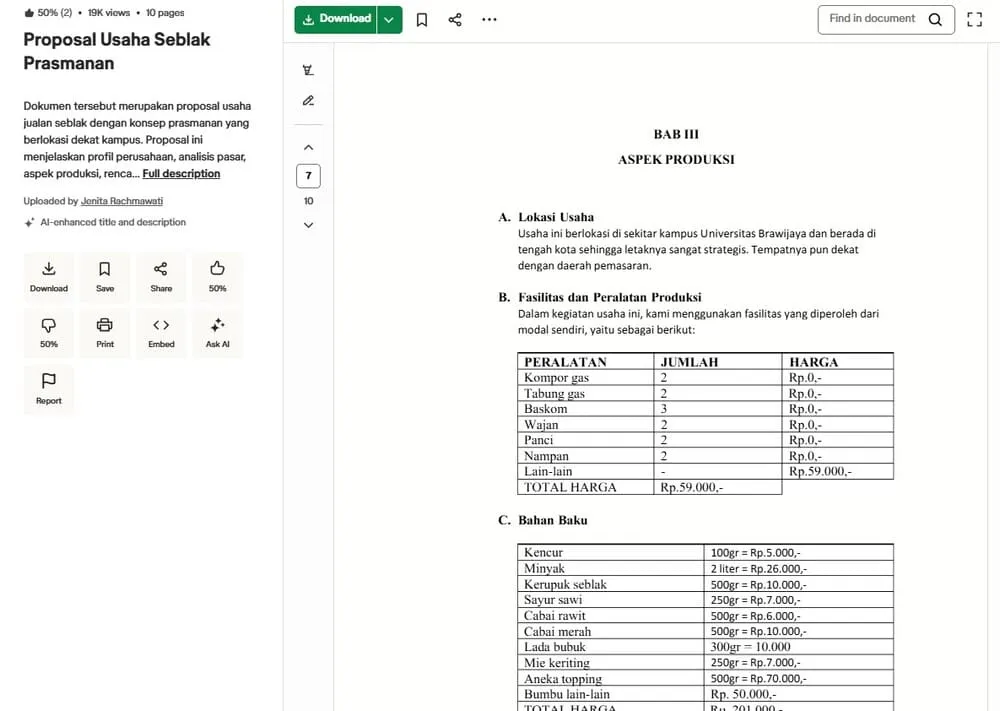Upvote the document with the 50% thumbs-up
Screen dimensions: 1000x711
[x=217, y=269]
